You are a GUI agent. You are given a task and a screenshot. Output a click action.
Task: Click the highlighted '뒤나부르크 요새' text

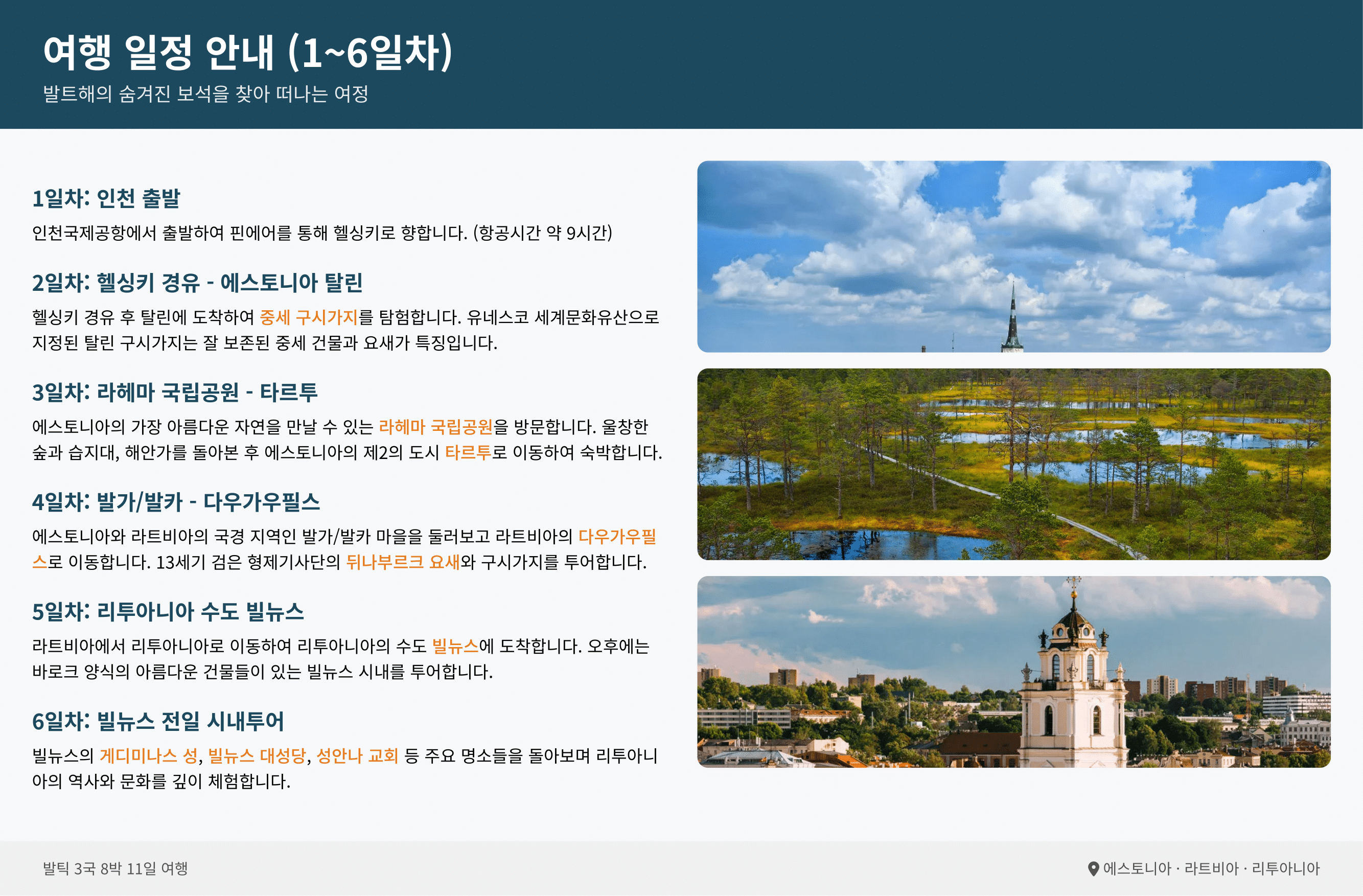click(403, 562)
